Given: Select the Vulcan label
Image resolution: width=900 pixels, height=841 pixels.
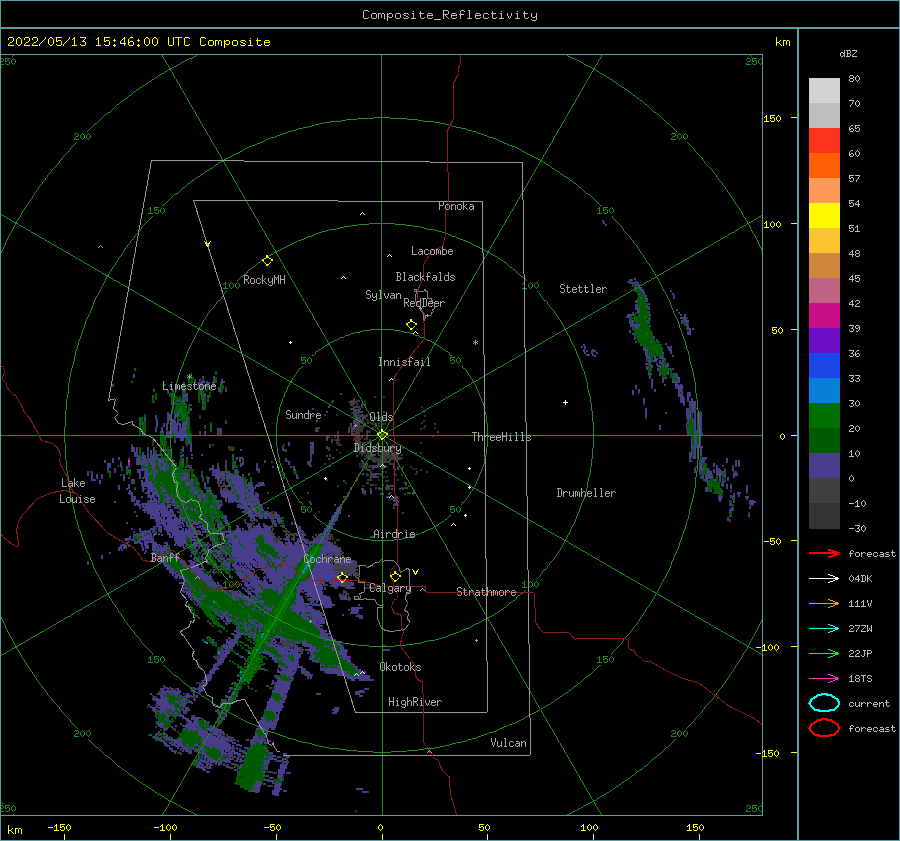Looking at the screenshot, I should point(509,743).
